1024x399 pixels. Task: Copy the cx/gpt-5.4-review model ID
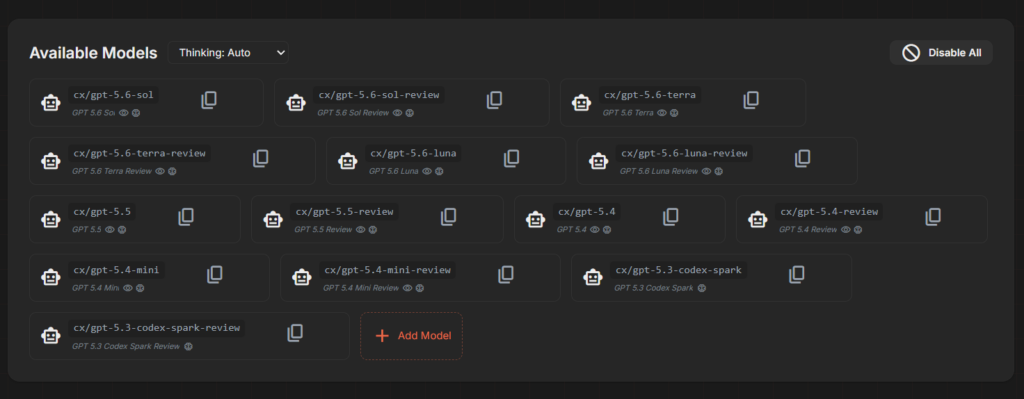click(933, 217)
